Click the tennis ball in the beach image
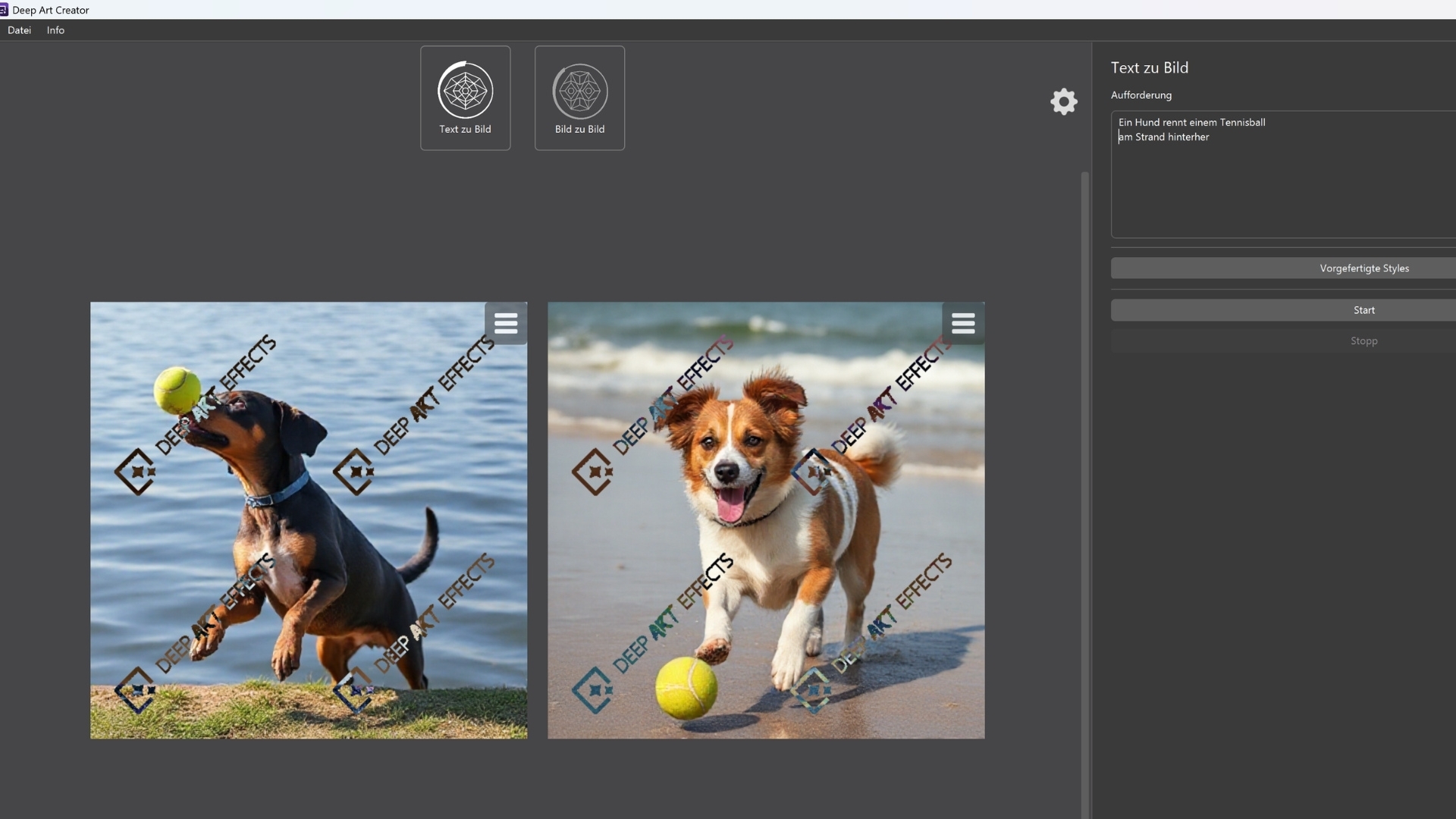 [686, 688]
